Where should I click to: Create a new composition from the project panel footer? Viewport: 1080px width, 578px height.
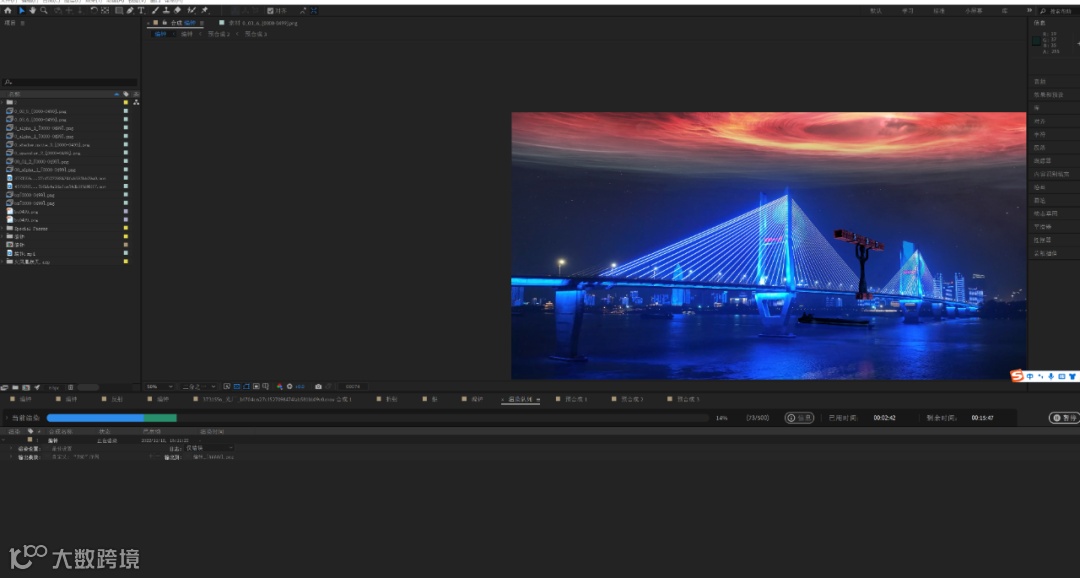click(x=25, y=388)
